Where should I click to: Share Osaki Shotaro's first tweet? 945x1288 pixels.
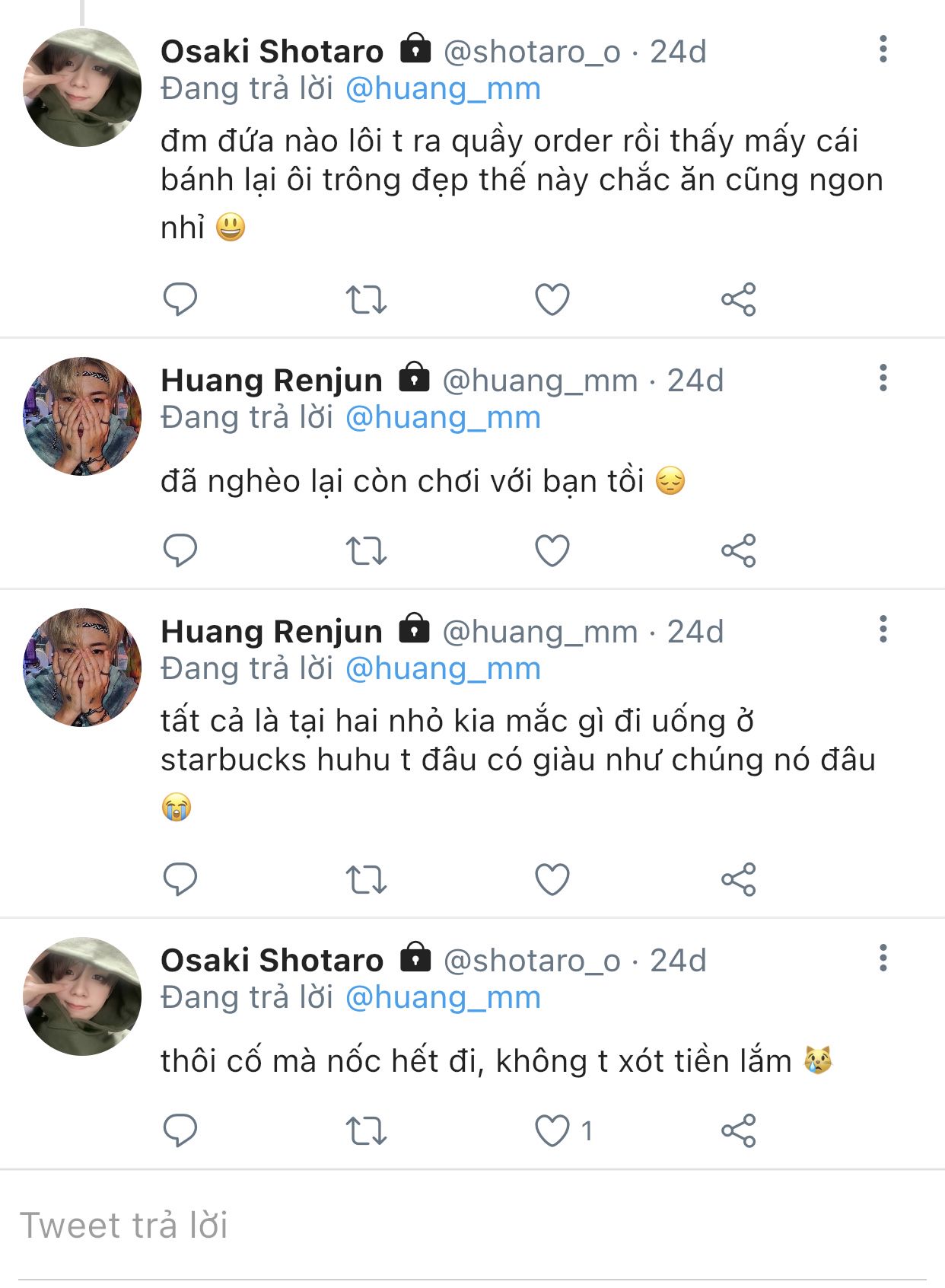pos(738,299)
